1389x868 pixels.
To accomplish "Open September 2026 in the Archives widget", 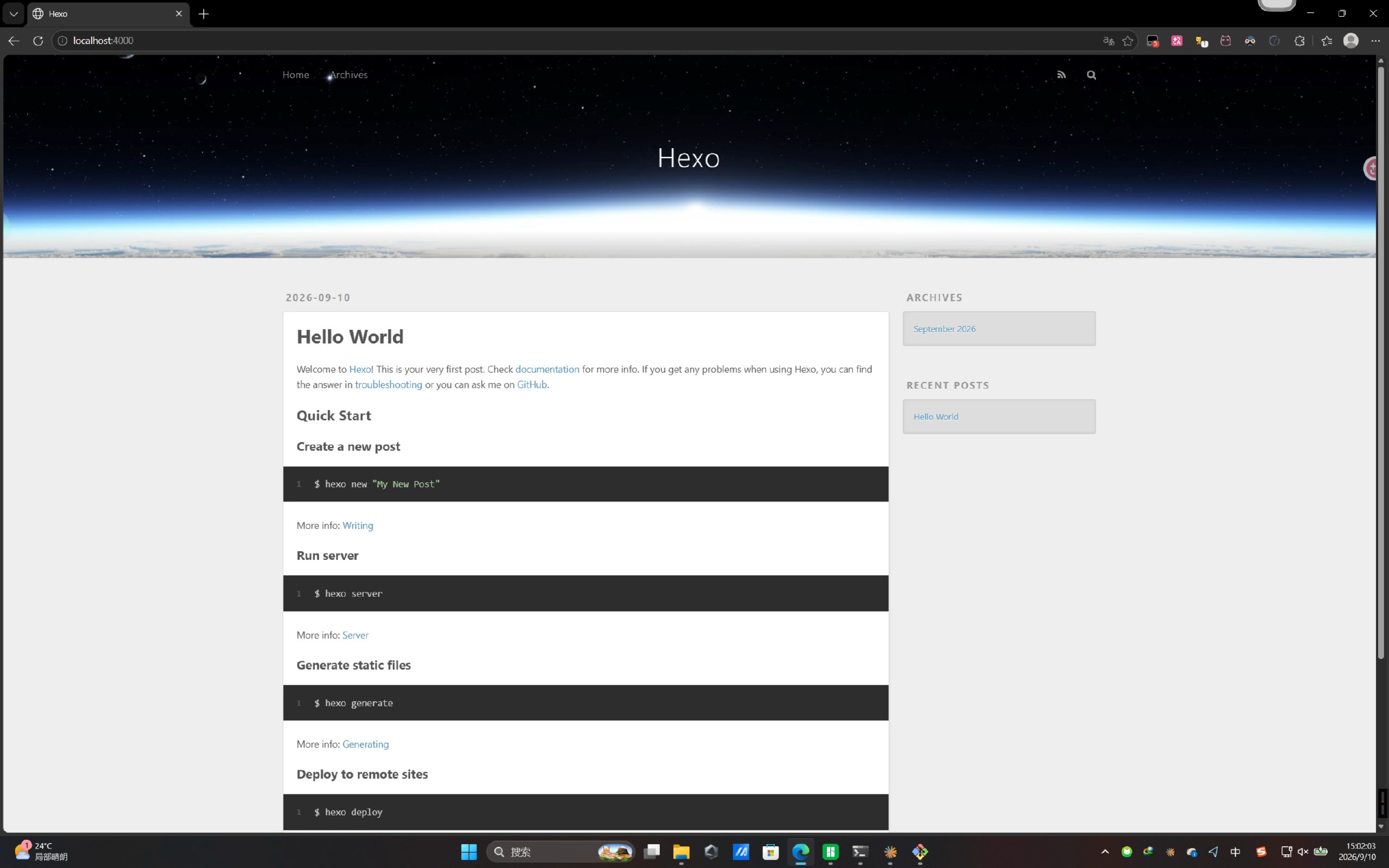I will [944, 329].
